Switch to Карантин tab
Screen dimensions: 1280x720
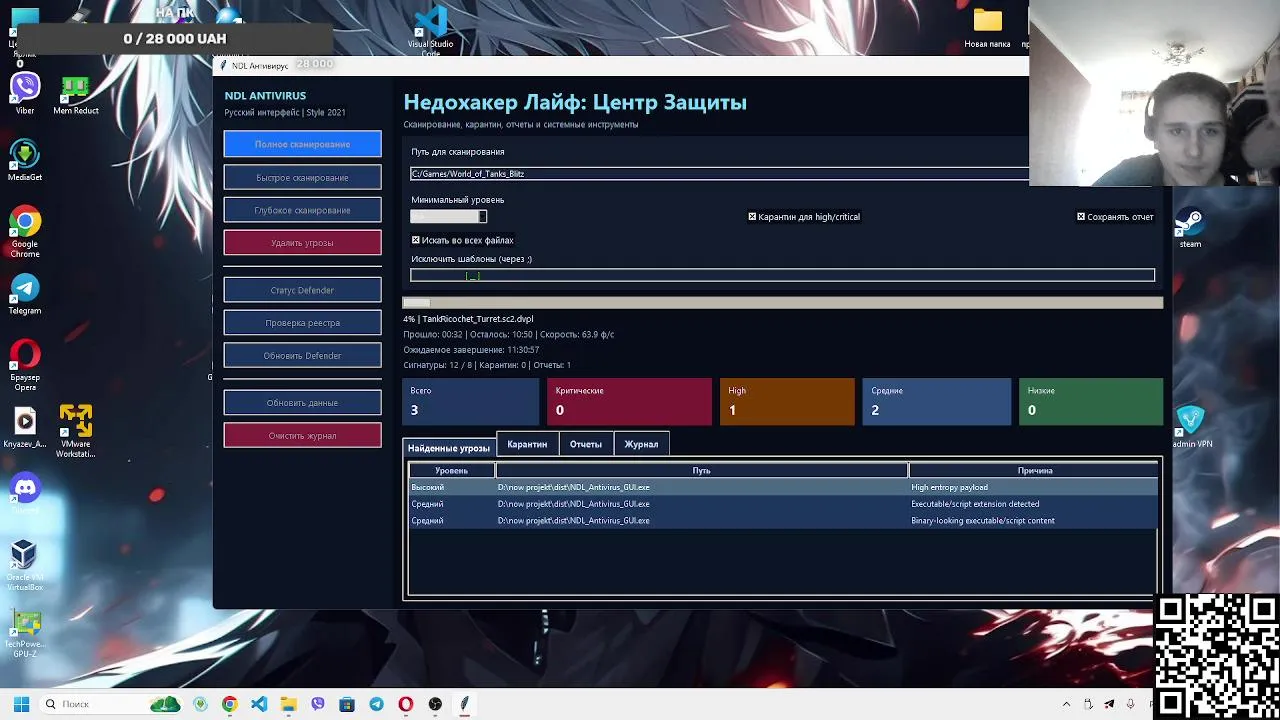pyautogui.click(x=527, y=444)
